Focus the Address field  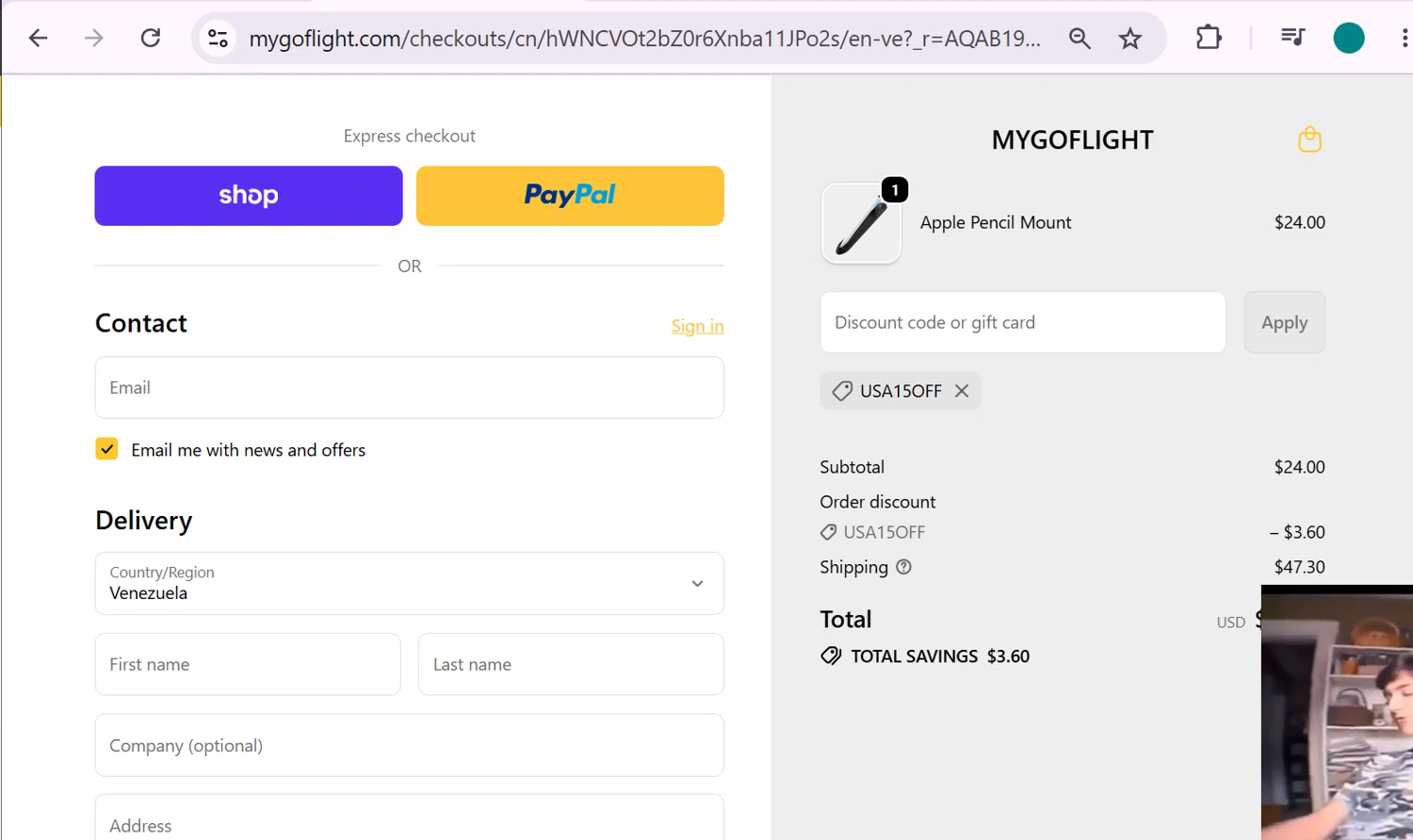coord(409,818)
